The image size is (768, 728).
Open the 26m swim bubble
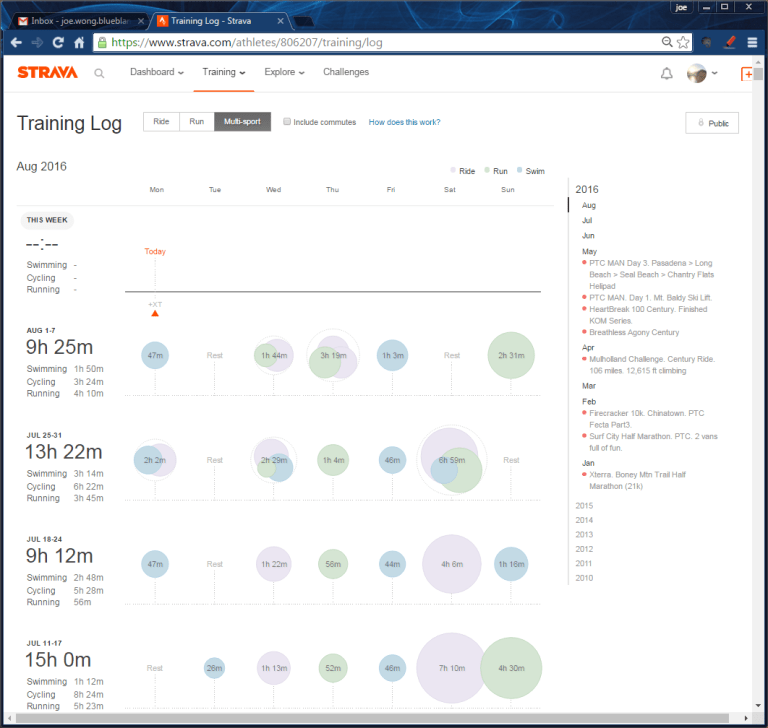[214, 668]
